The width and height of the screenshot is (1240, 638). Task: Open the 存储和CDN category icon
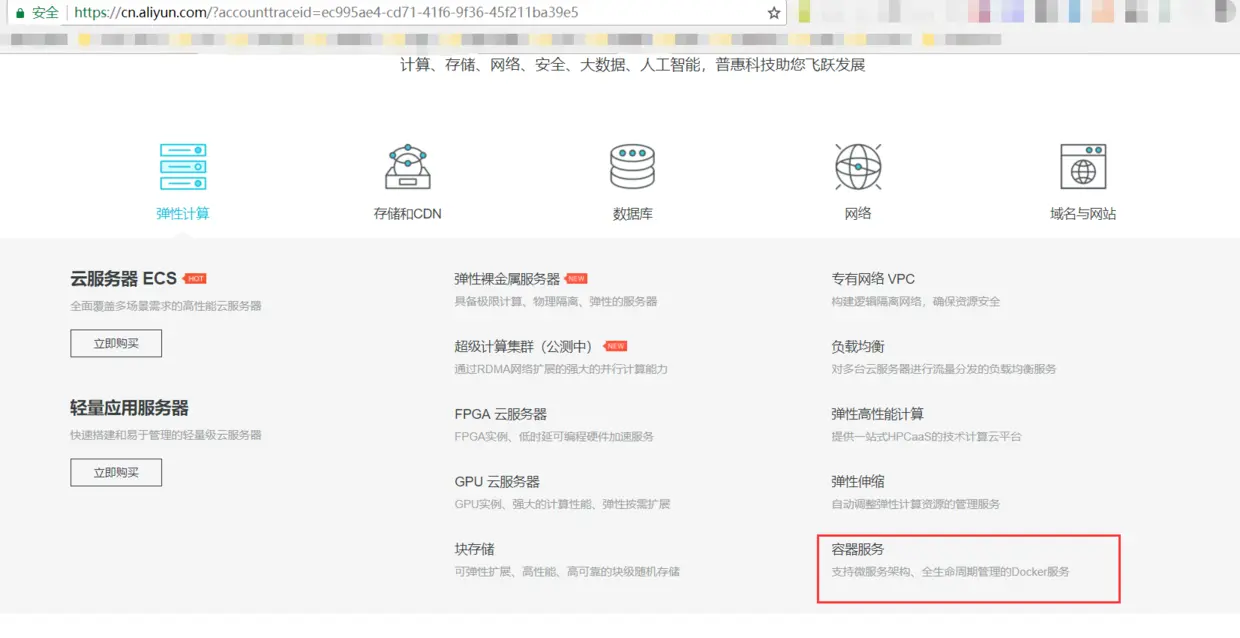[407, 167]
